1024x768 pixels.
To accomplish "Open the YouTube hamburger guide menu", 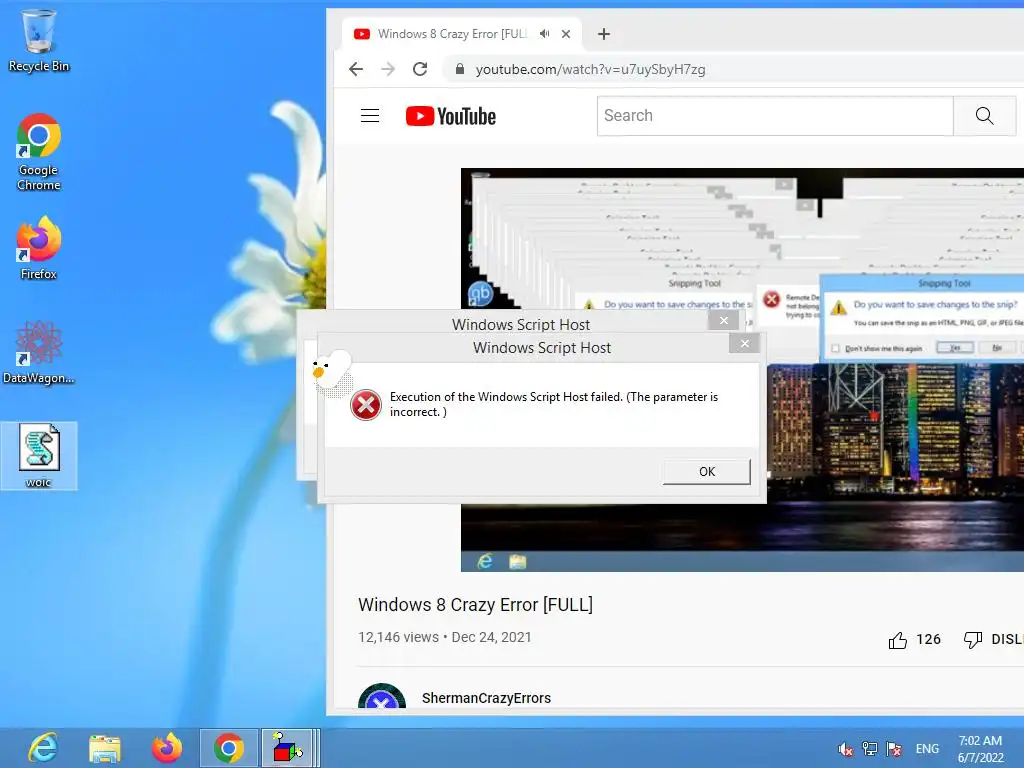I will point(370,116).
